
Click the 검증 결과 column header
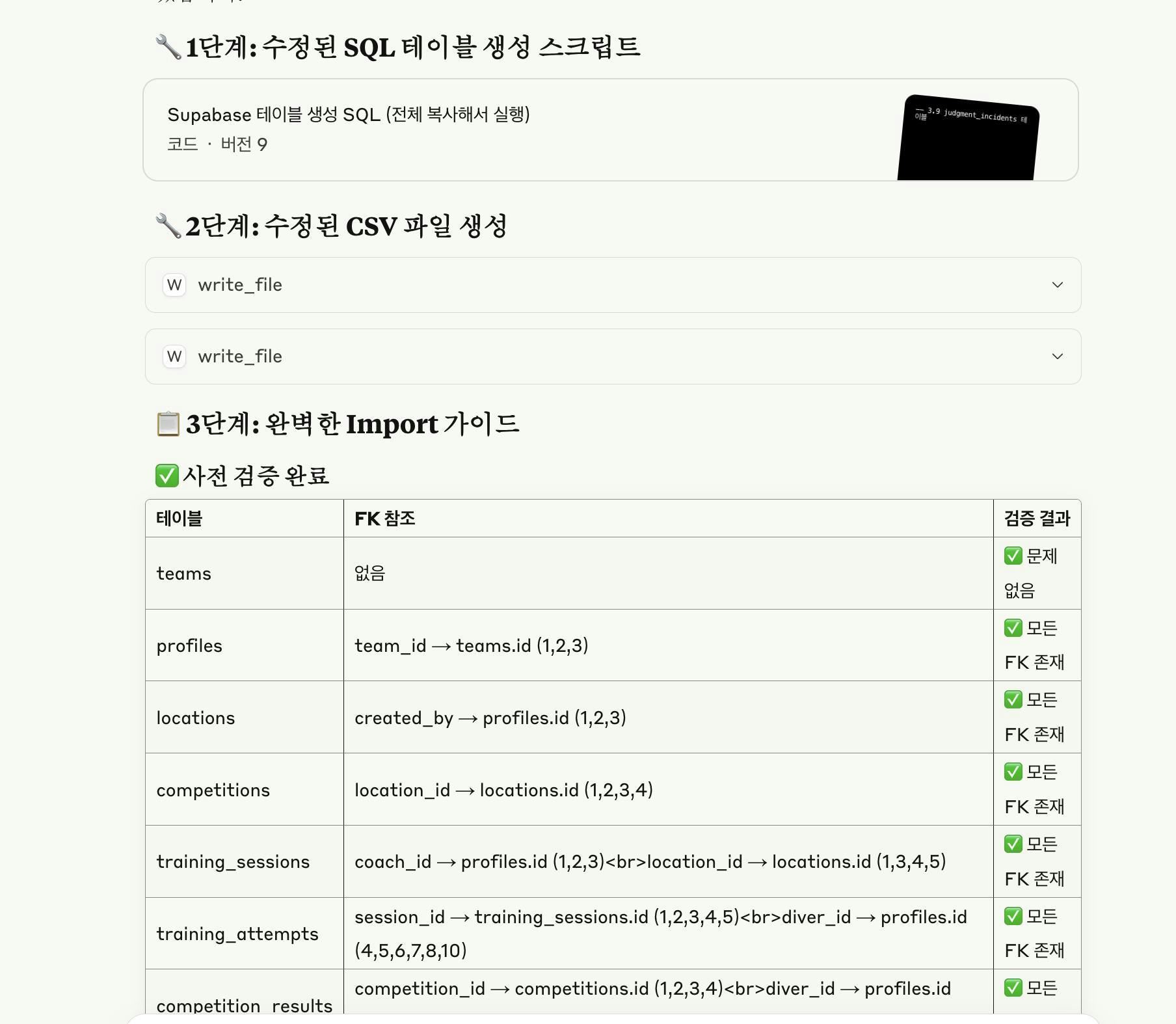(x=1037, y=519)
